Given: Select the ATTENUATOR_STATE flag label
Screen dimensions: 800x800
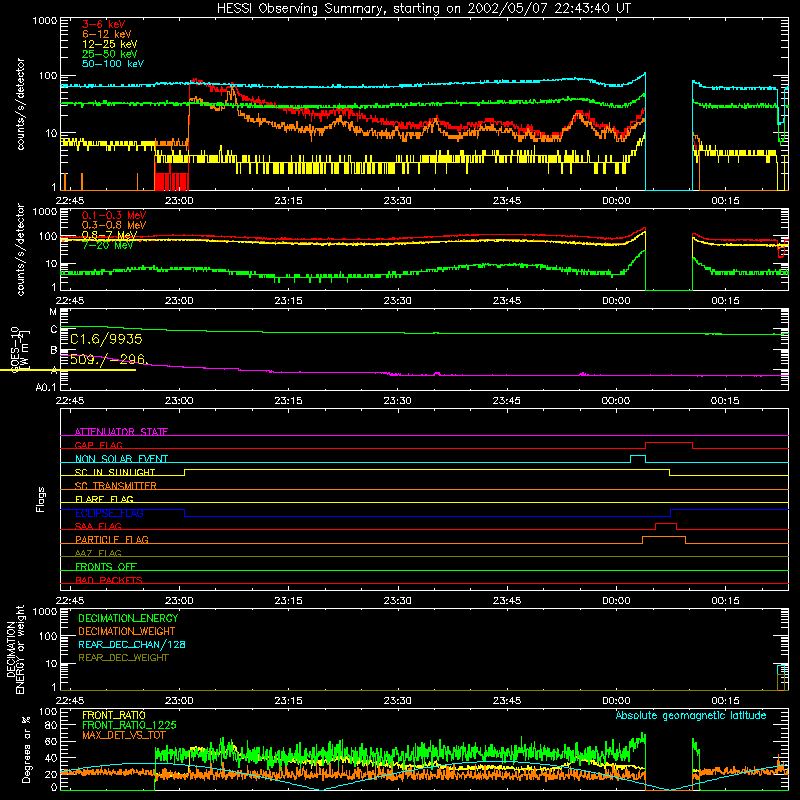Looking at the screenshot, I should pos(121,432).
